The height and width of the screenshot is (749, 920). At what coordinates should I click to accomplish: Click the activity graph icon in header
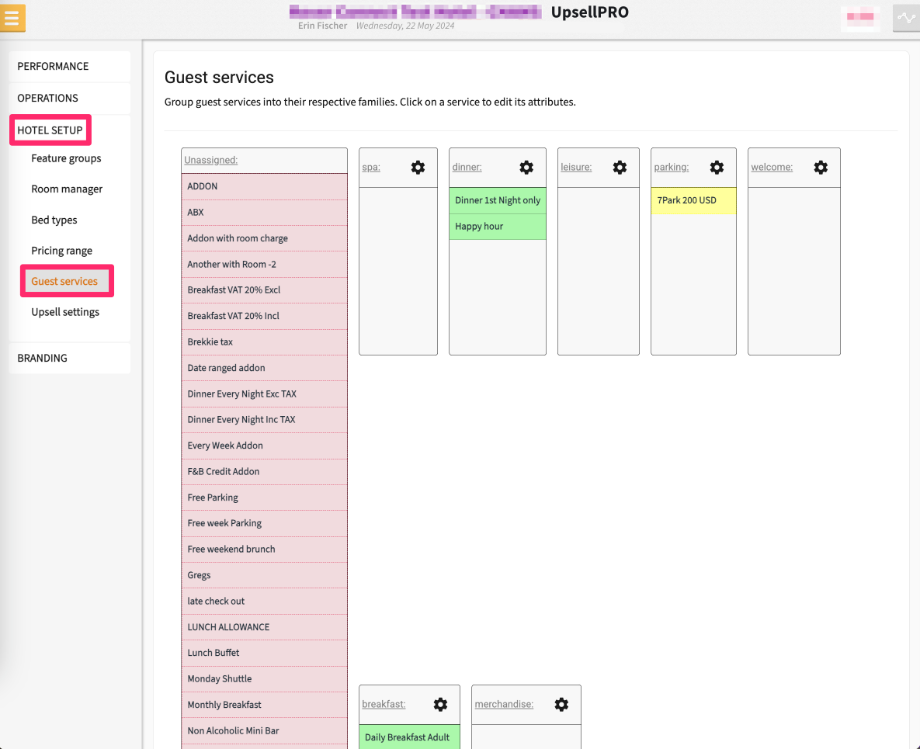point(907,18)
